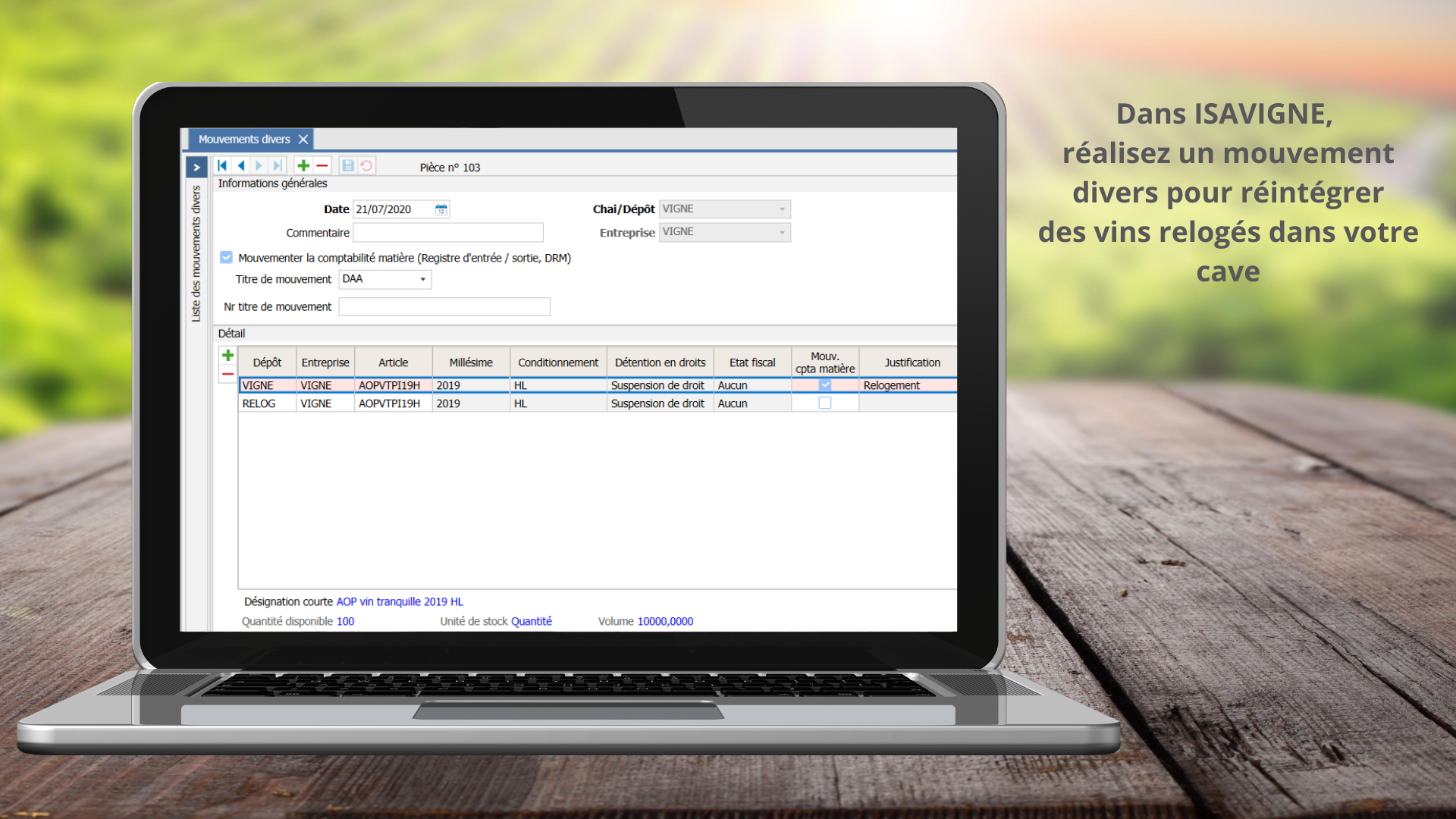Go to previous record arrow

(241, 165)
